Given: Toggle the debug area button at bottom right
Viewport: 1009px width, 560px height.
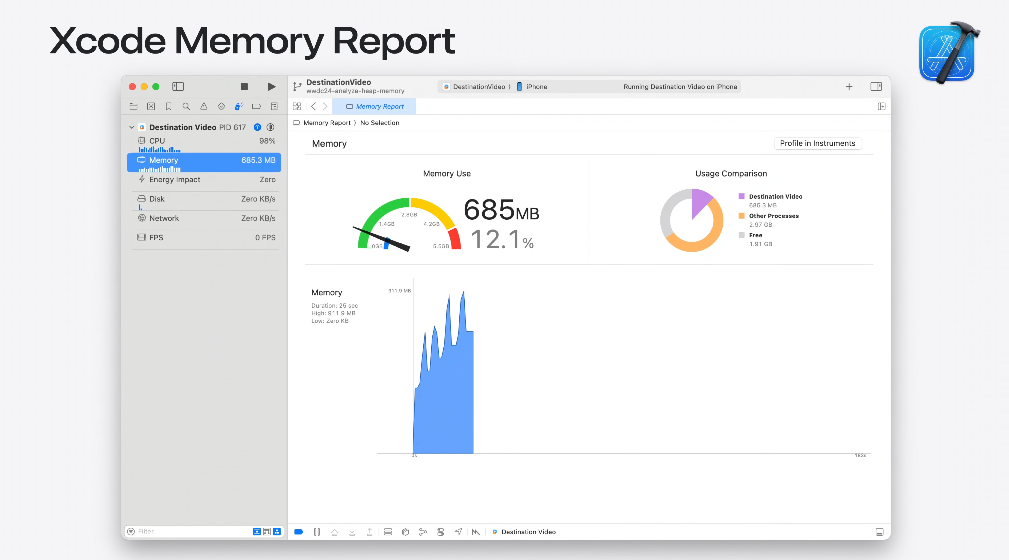Looking at the screenshot, I should (879, 532).
